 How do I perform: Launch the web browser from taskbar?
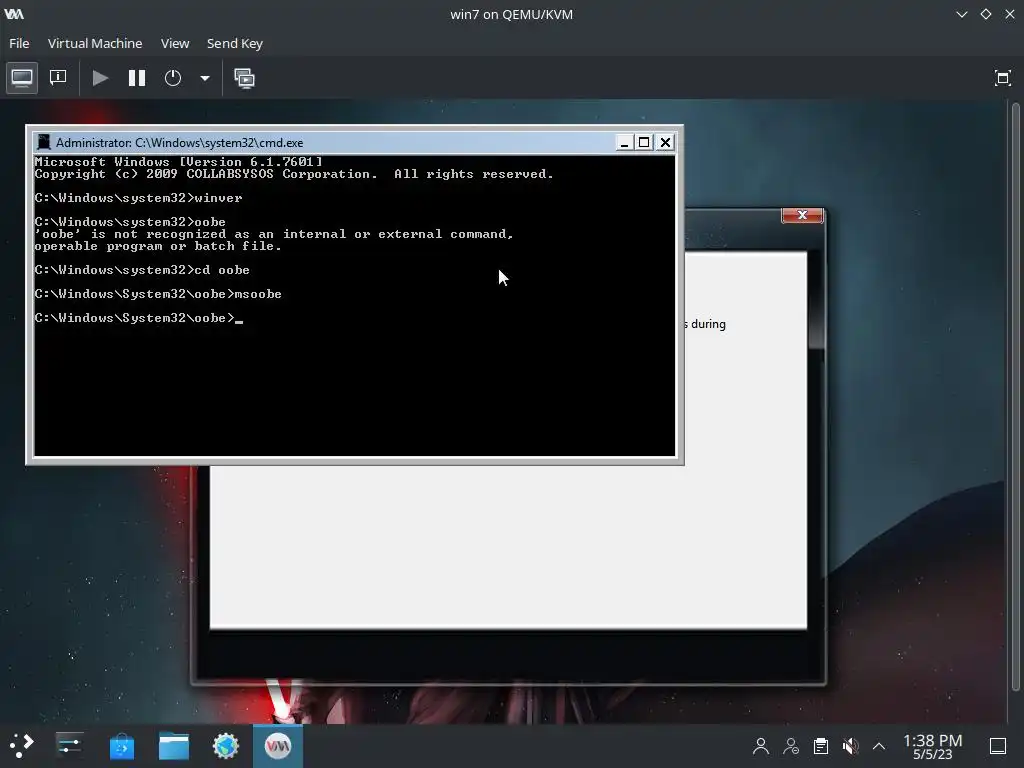click(226, 746)
